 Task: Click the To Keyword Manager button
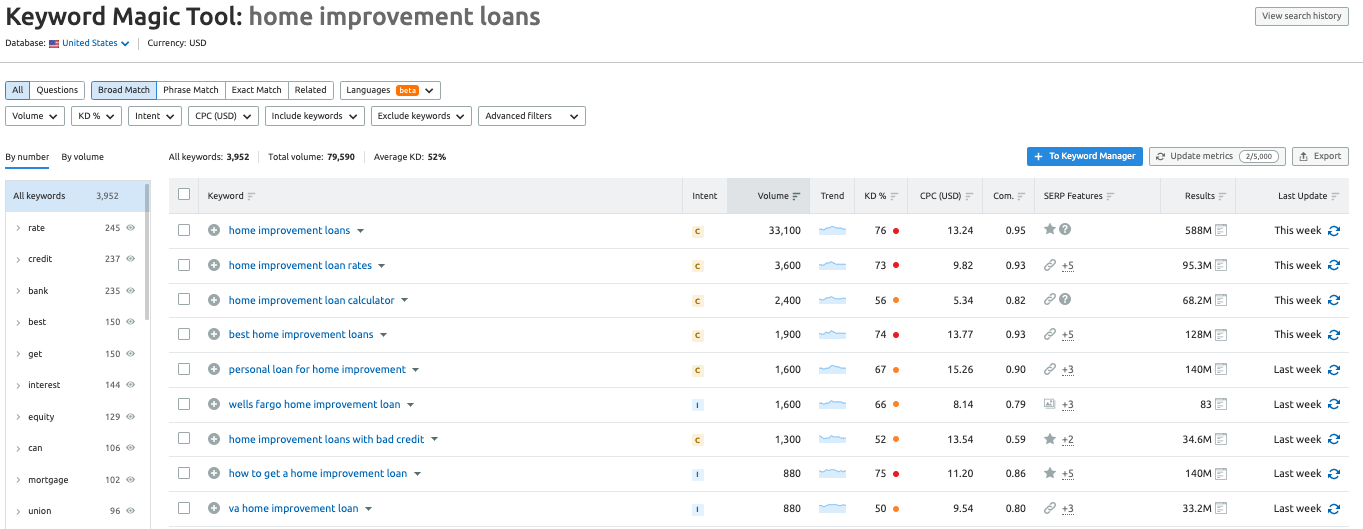coord(1084,156)
